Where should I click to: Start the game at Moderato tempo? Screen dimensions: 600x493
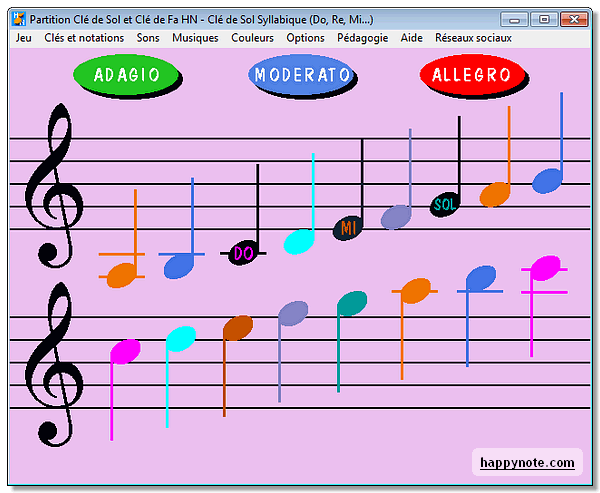[302, 75]
